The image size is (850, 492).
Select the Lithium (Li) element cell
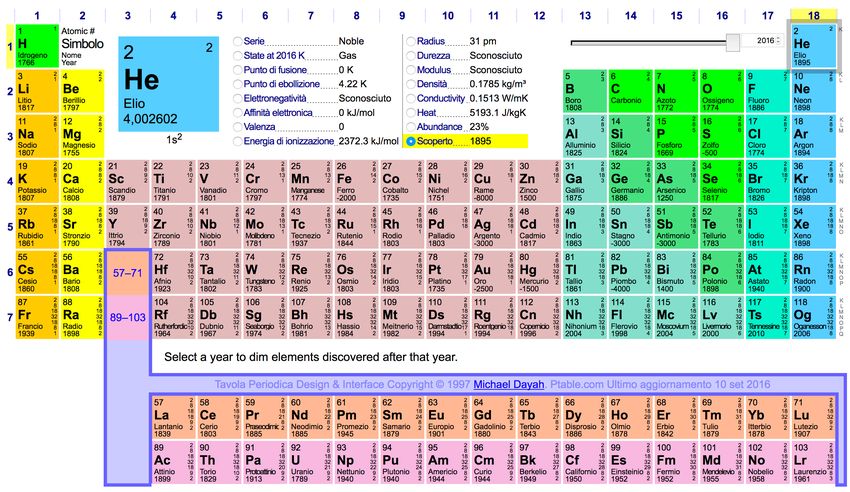(36, 91)
